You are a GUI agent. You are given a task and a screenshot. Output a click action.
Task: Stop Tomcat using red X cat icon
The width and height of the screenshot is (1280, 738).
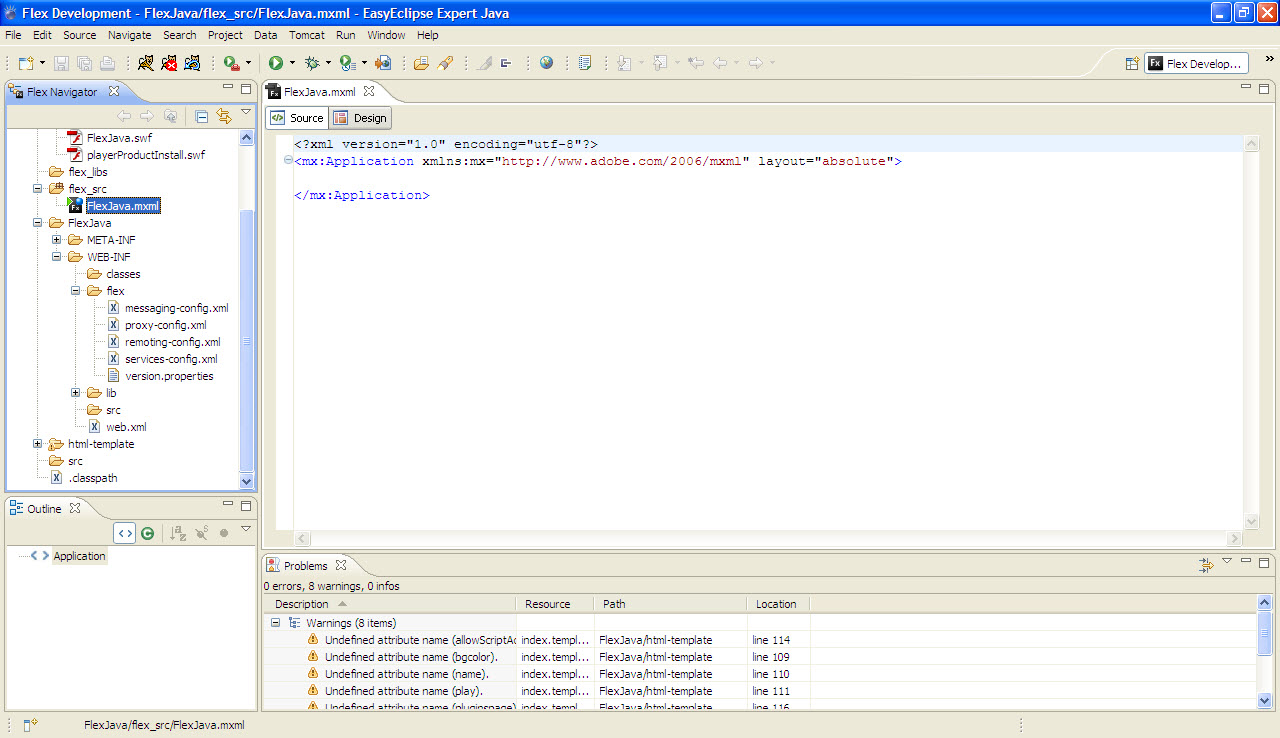point(169,63)
